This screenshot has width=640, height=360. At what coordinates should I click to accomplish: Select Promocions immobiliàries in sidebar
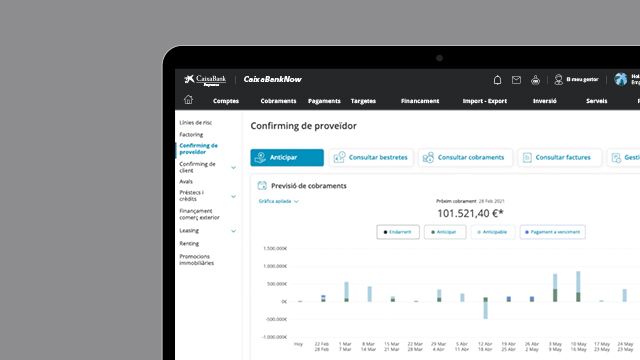(x=196, y=260)
